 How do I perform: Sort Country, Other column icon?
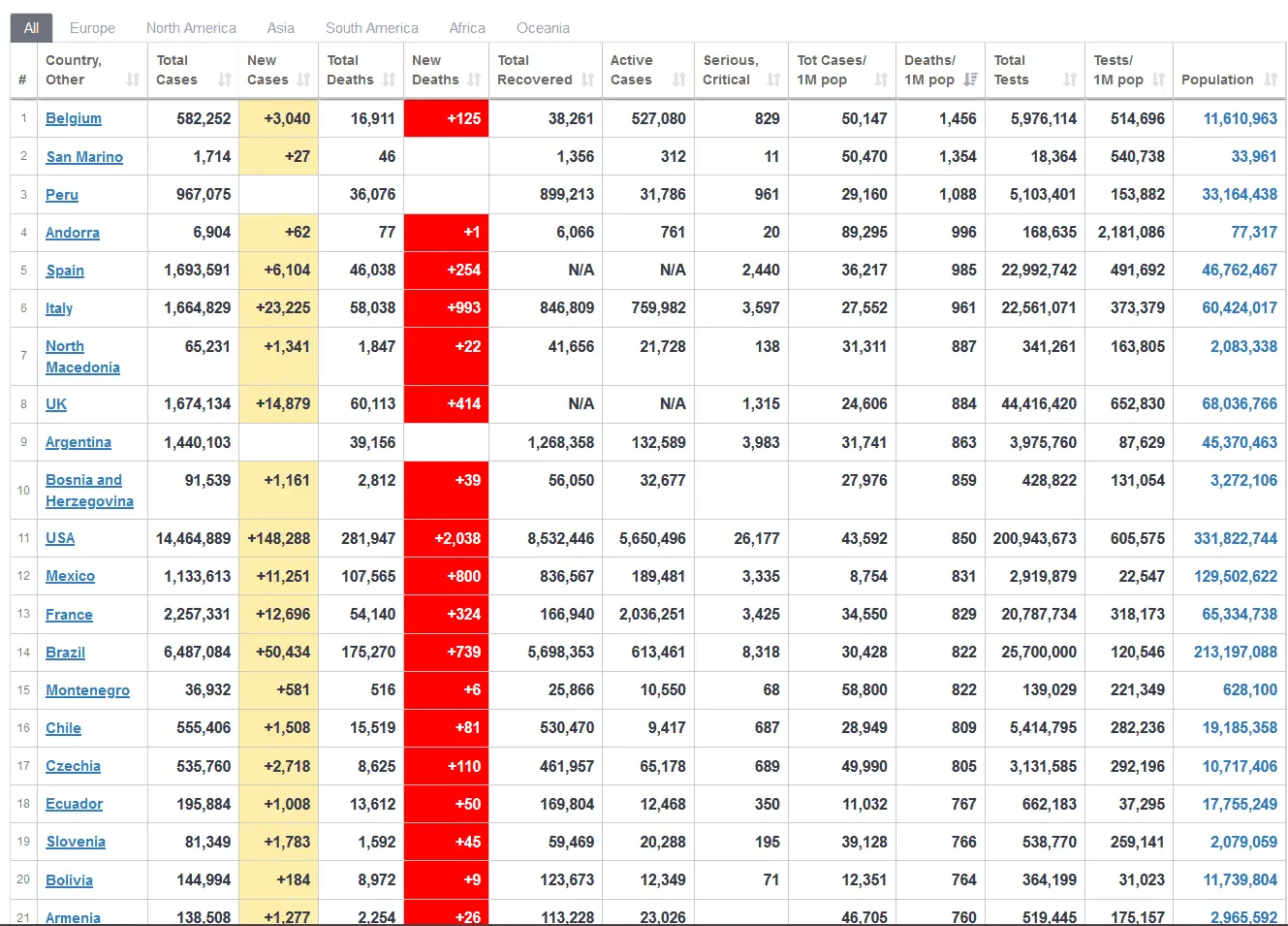click(x=133, y=80)
